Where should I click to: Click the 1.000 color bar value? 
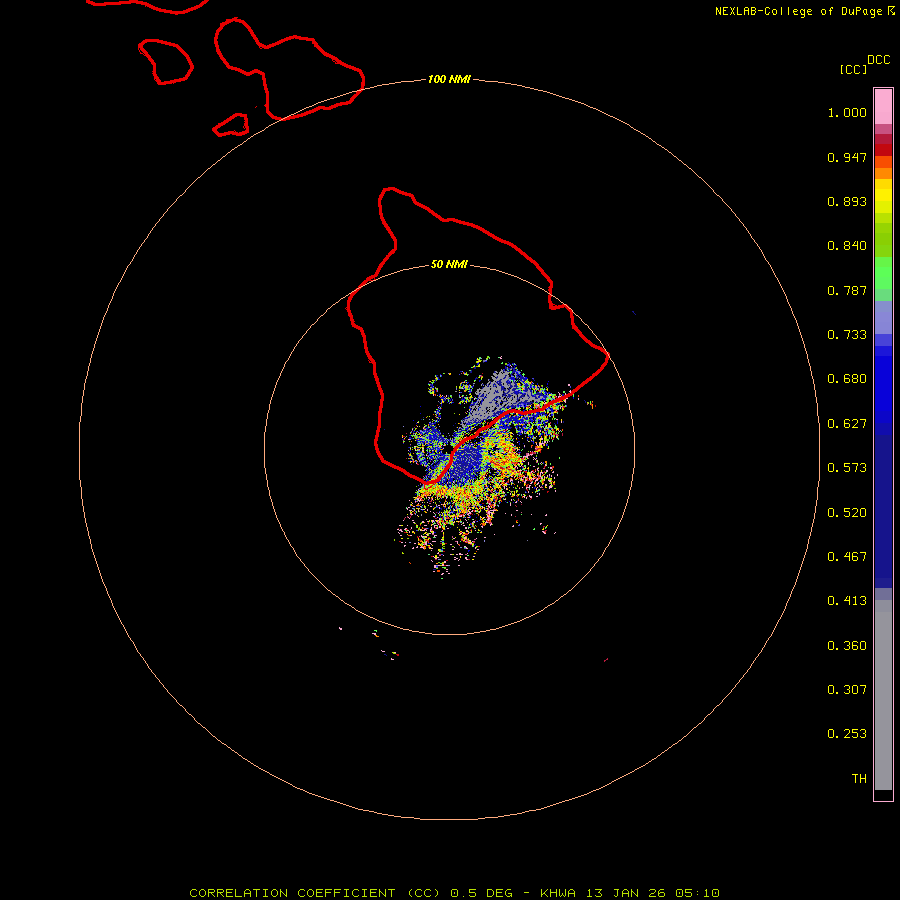tap(847, 112)
